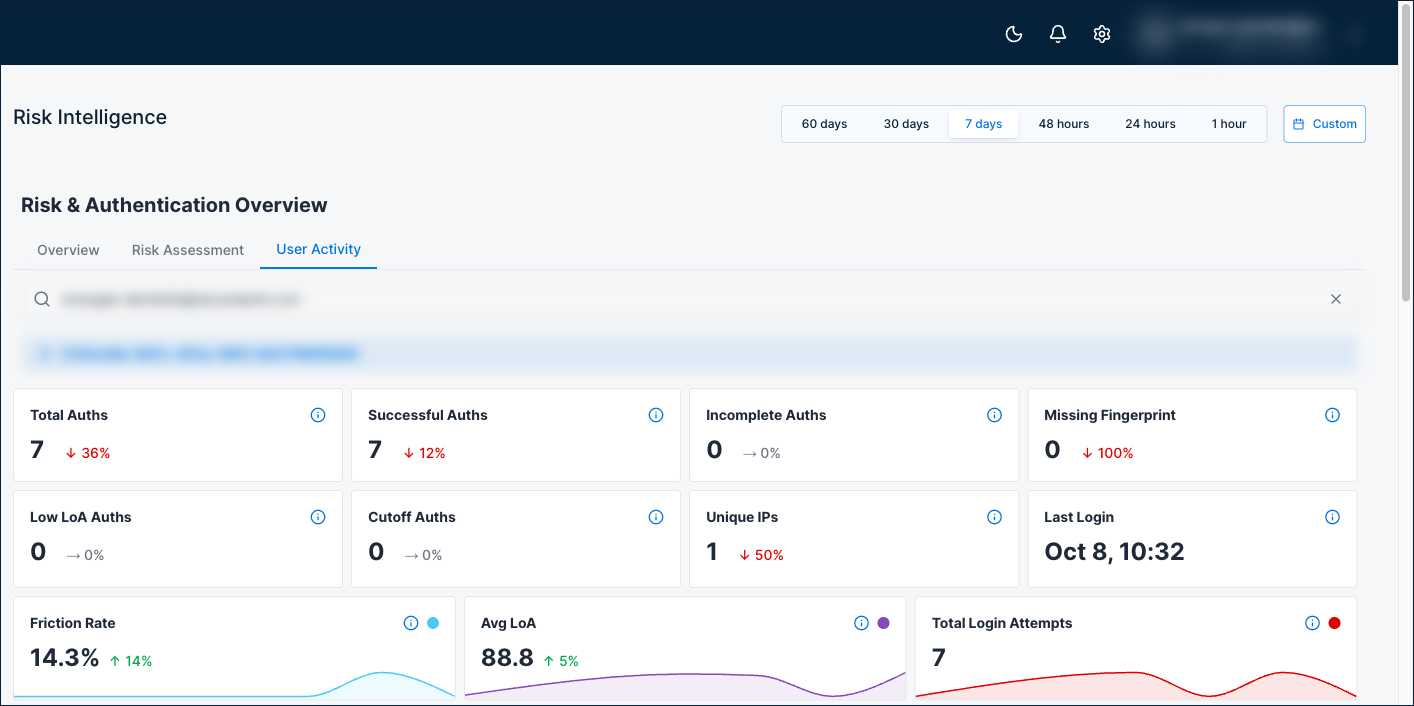Select the 30 days time range

pyautogui.click(x=906, y=124)
